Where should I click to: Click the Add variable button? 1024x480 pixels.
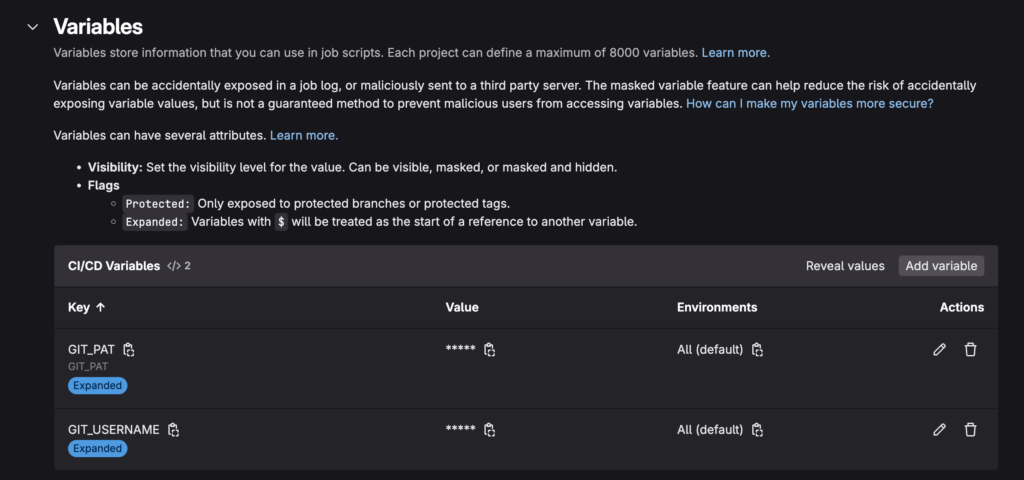pyautogui.click(x=941, y=266)
